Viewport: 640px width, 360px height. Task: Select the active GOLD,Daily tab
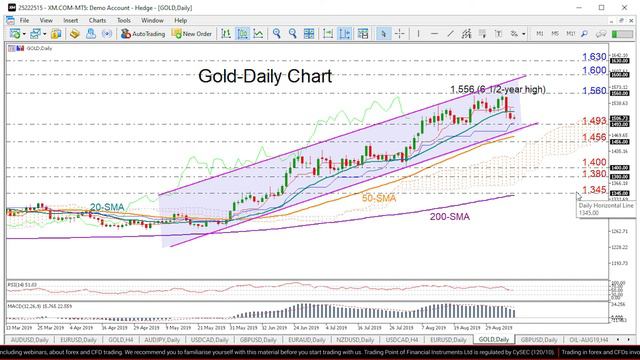pos(494,340)
